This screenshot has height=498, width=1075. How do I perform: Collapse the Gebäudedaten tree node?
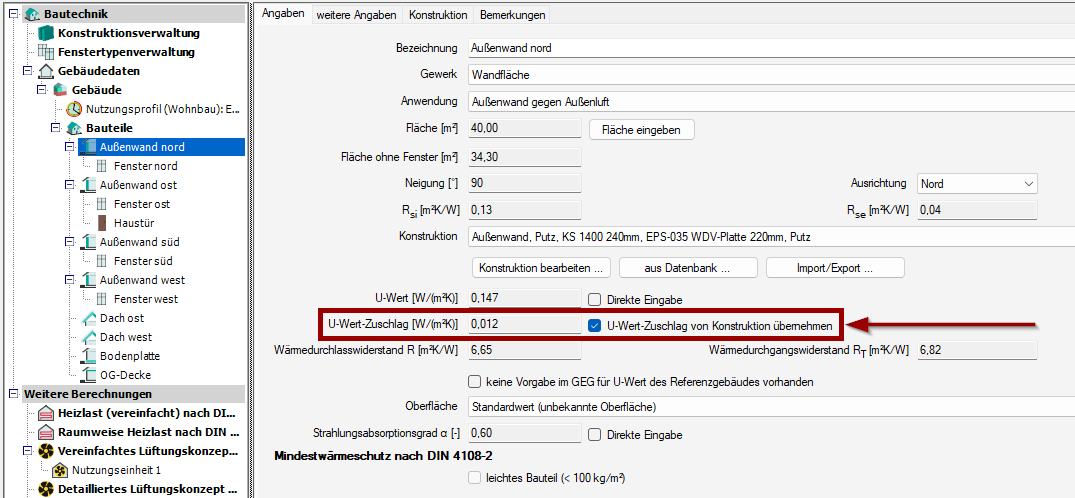[x=28, y=71]
